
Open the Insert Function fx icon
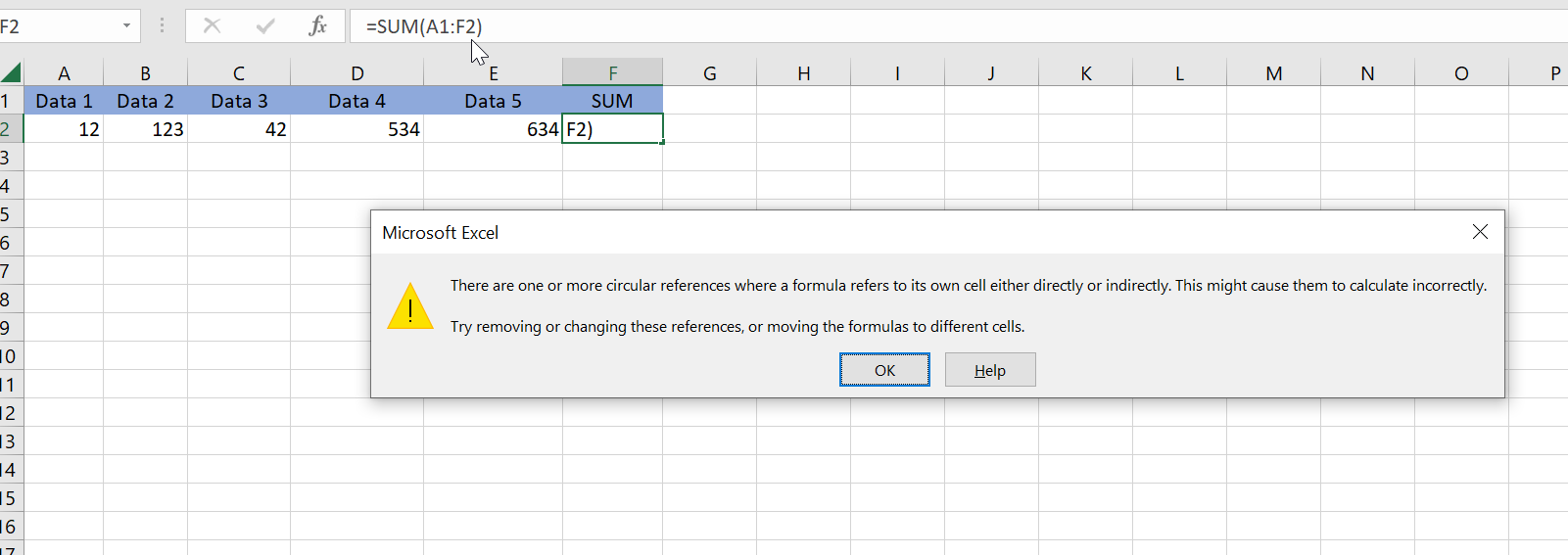[318, 26]
